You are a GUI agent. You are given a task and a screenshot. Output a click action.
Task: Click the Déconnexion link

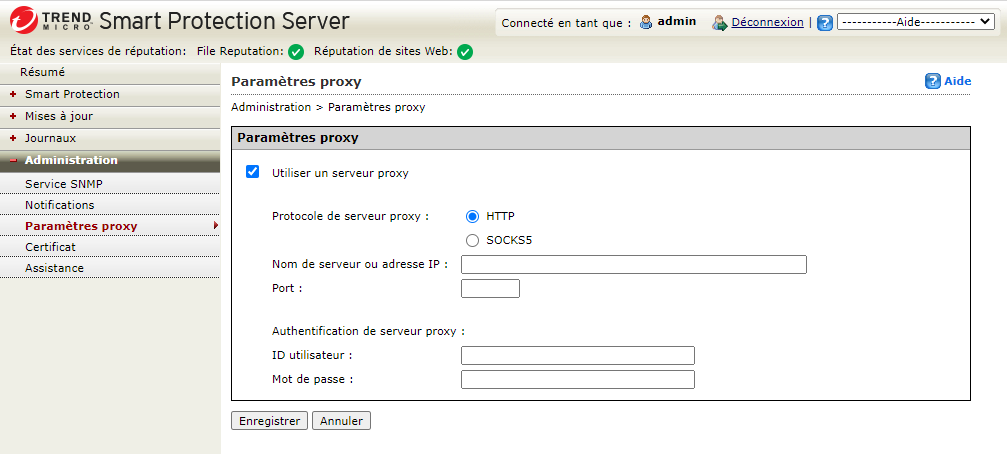tap(767, 22)
